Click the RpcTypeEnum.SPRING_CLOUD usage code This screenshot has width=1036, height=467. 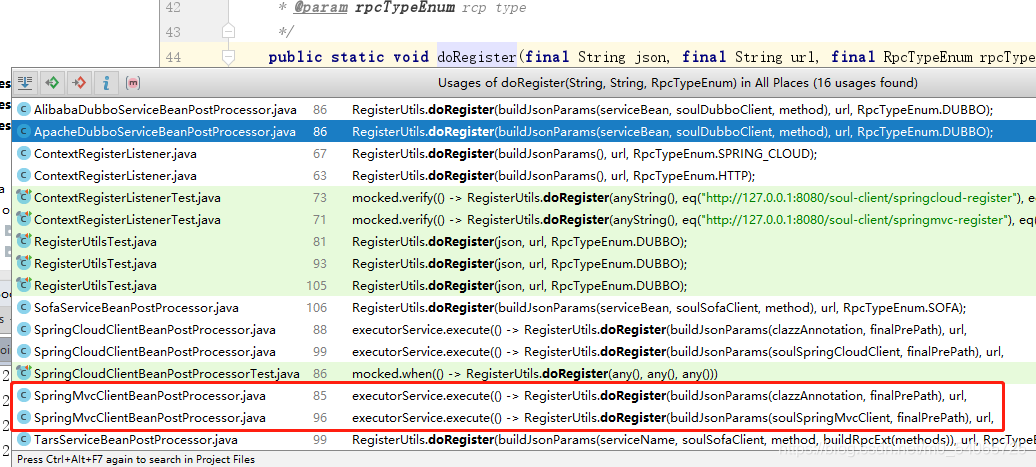coord(585,154)
